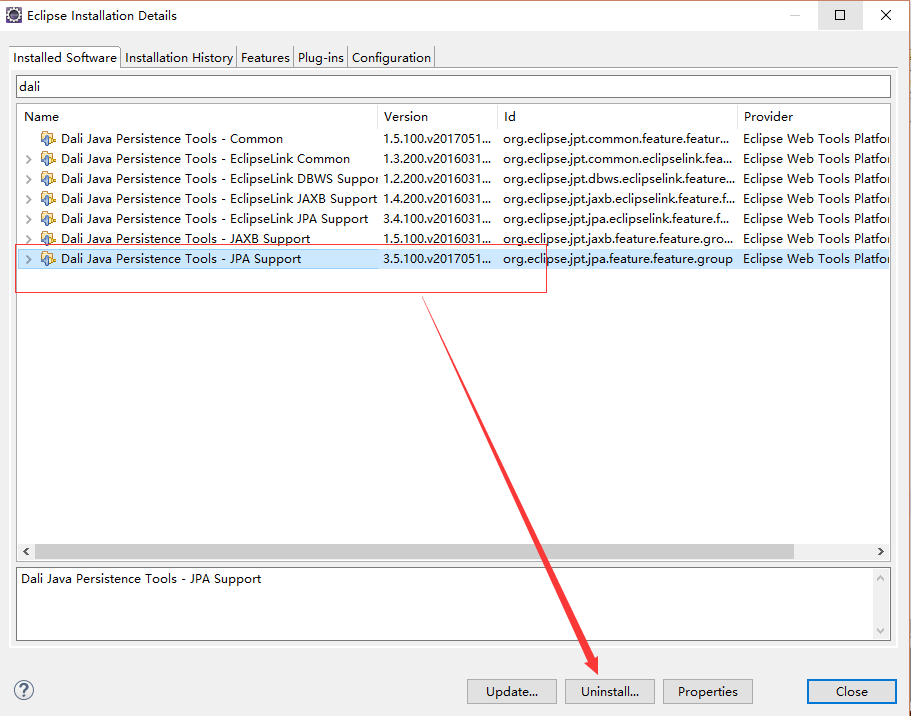The height and width of the screenshot is (716, 911).
Task: Sort by the Name column header
Action: click(198, 117)
